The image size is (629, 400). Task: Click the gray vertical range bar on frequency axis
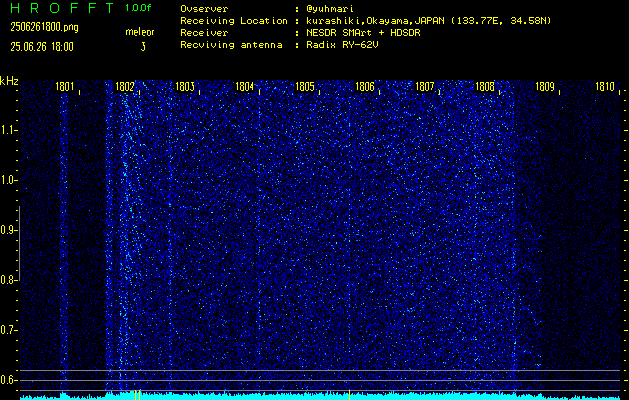19,243
